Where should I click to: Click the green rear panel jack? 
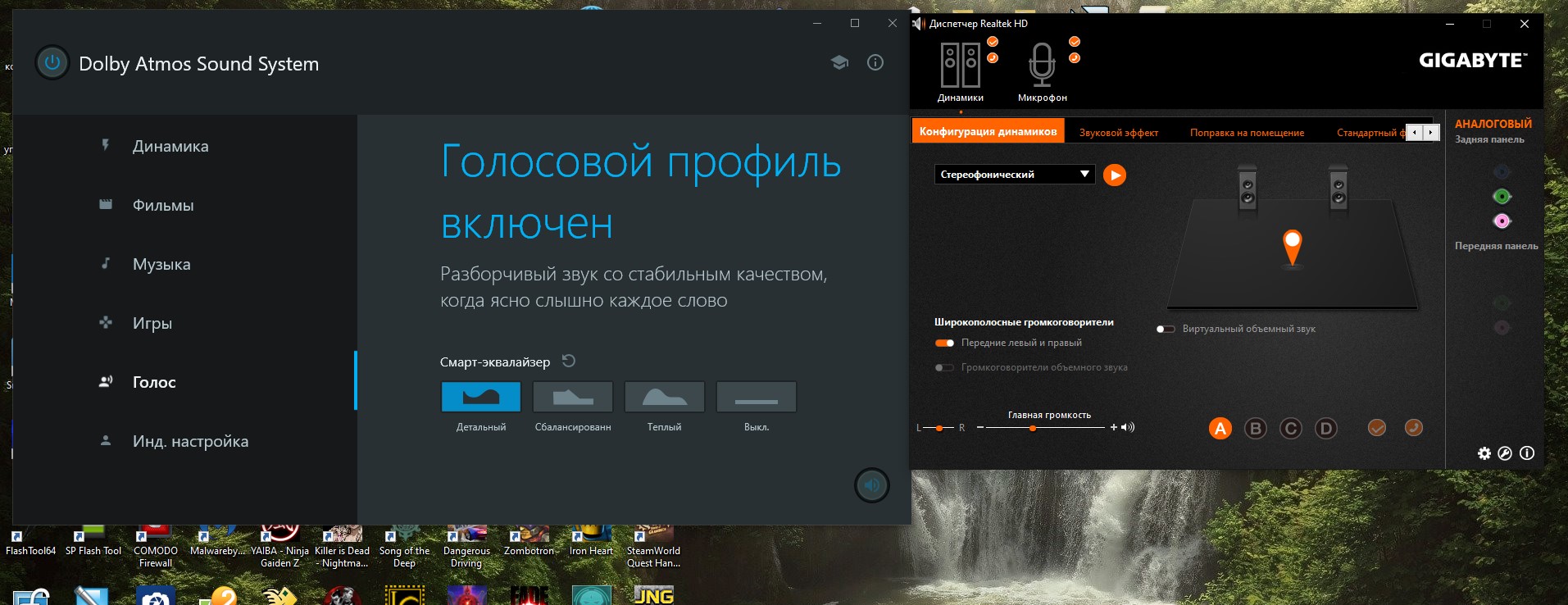click(x=1502, y=196)
